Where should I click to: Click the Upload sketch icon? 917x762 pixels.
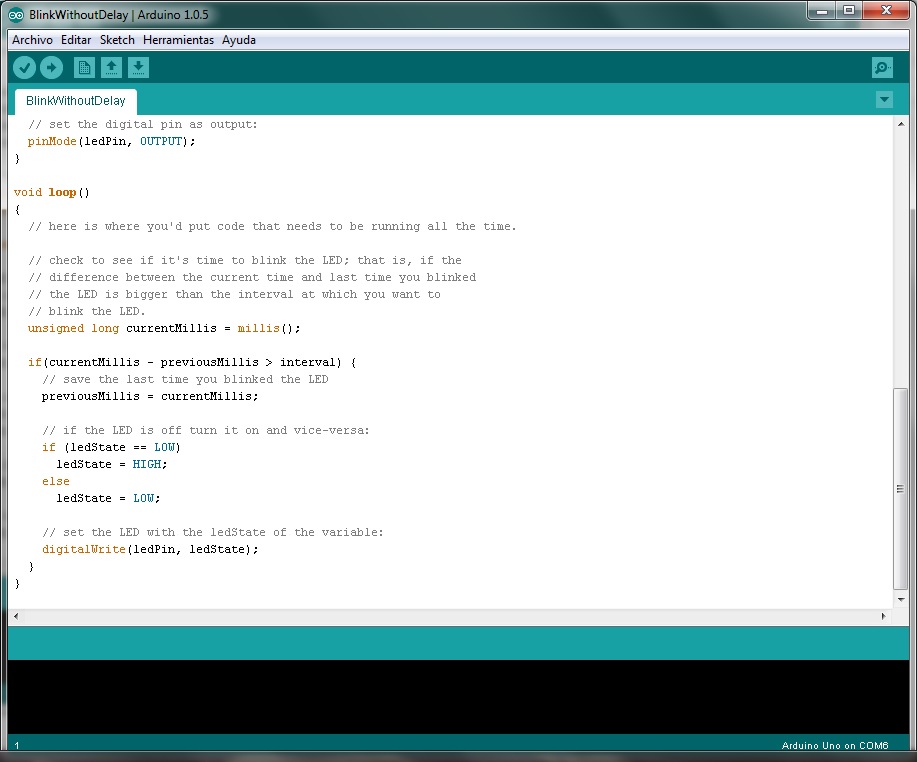click(x=51, y=67)
